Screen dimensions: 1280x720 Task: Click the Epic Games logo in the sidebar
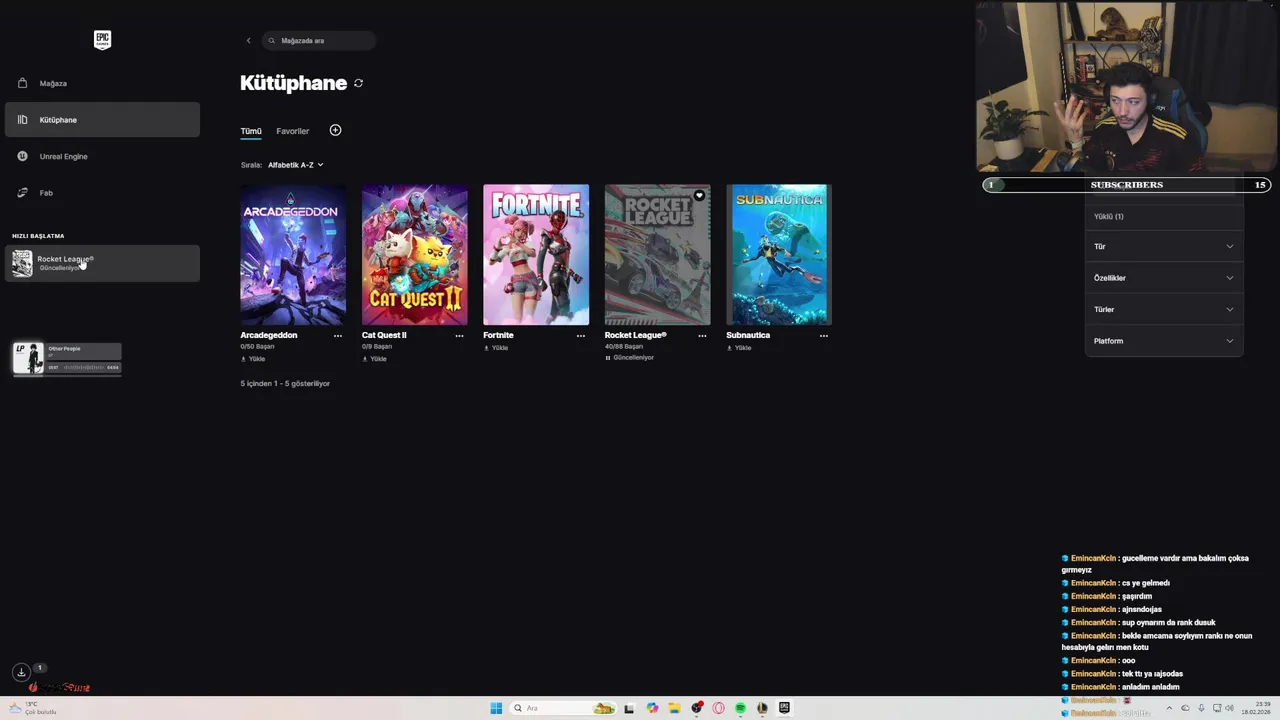coord(102,40)
